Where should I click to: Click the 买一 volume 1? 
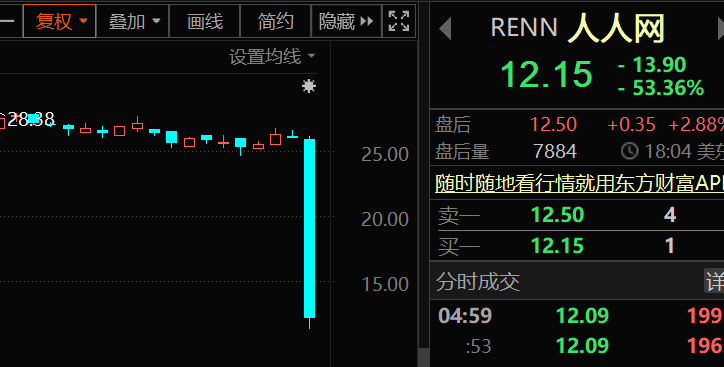670,246
